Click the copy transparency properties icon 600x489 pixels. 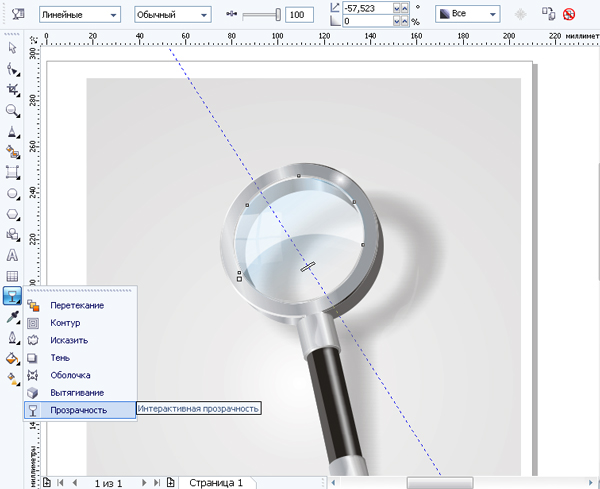pyautogui.click(x=548, y=15)
